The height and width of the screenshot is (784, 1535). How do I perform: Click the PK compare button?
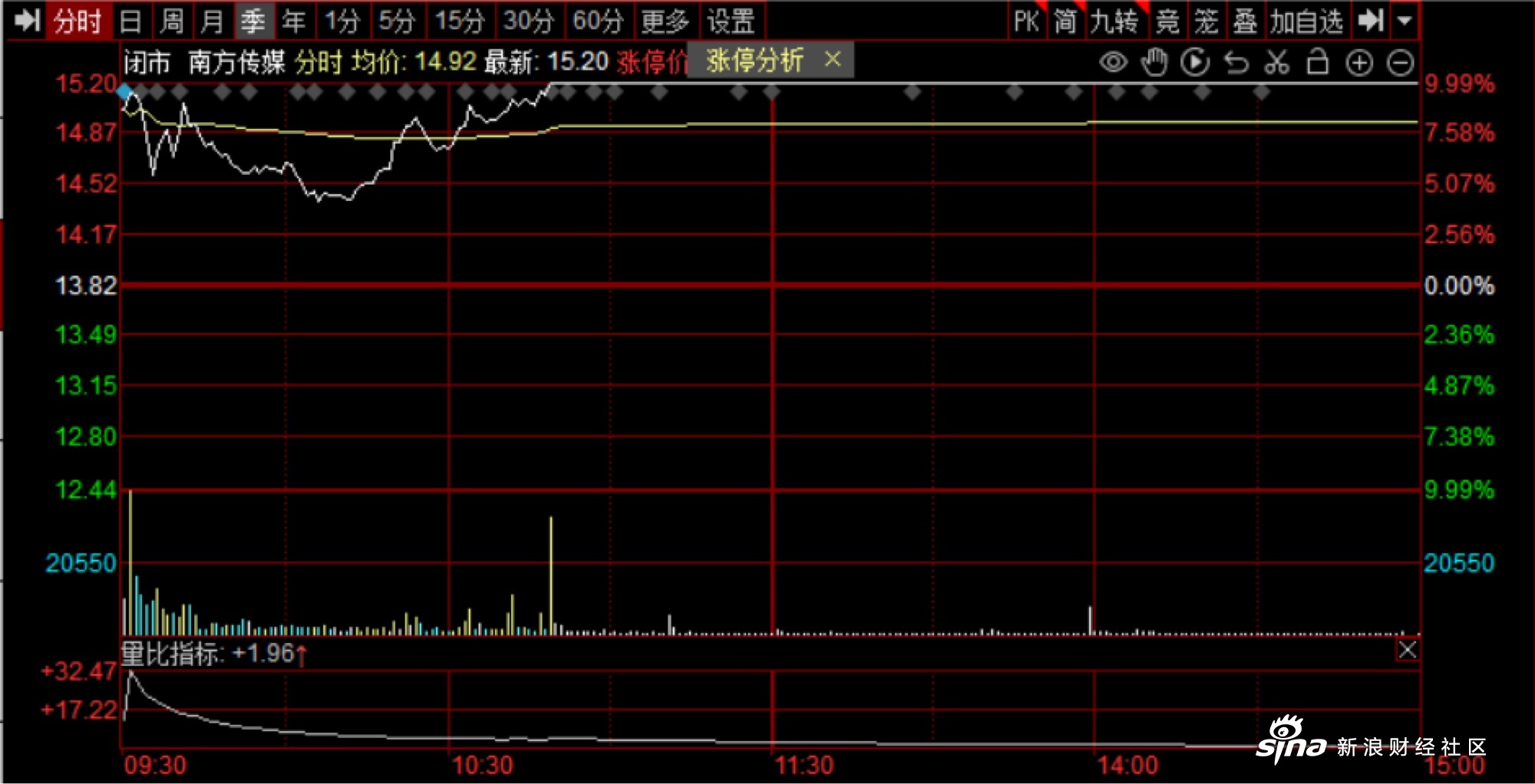(1026, 21)
